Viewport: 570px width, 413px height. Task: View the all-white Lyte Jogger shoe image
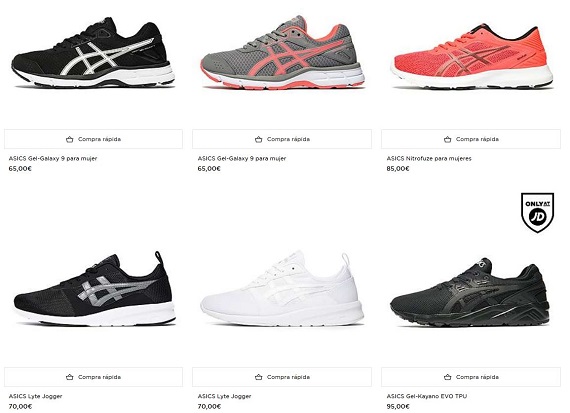tap(282, 288)
